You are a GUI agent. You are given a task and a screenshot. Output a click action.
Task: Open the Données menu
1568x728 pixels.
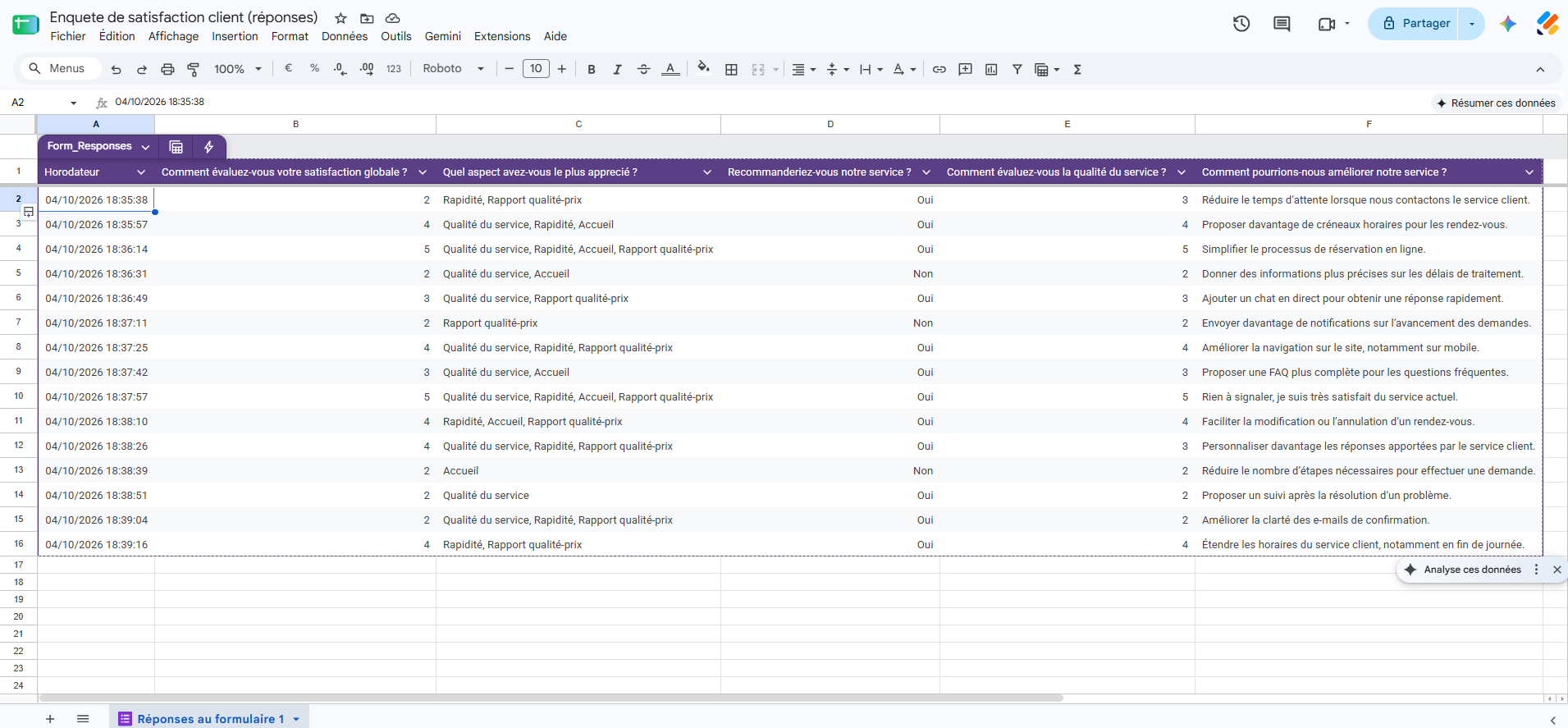click(345, 36)
